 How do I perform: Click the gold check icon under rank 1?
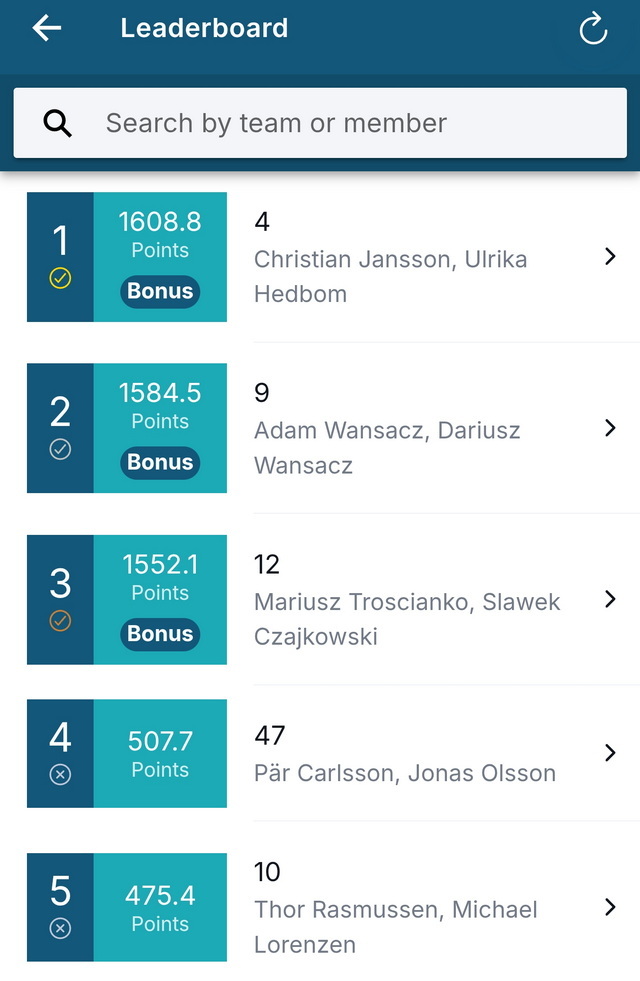(60, 278)
